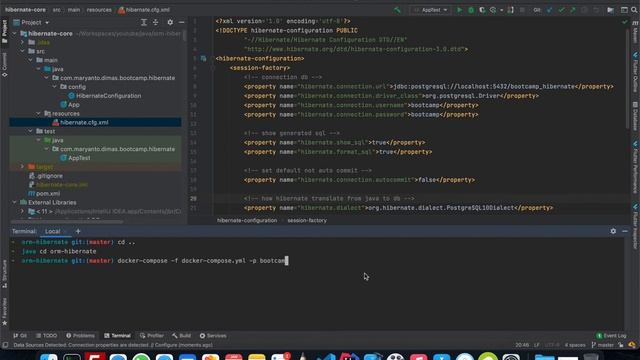Screen dimensions: 640x360
Task: Click the Git update project arrow icon
Action: tap(549, 10)
